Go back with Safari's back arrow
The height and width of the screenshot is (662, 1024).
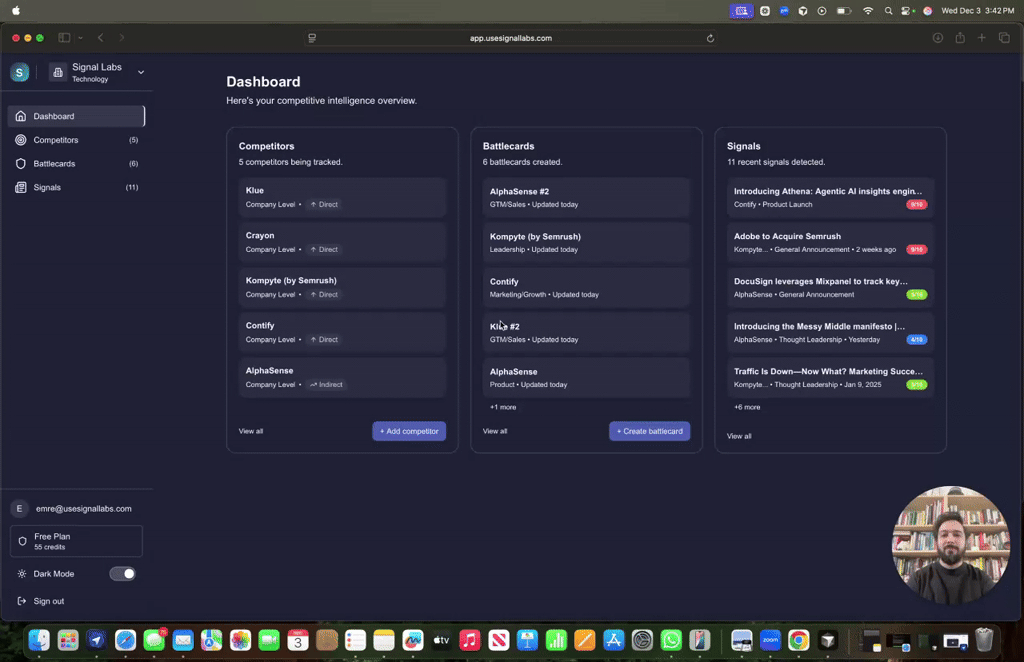(x=101, y=38)
